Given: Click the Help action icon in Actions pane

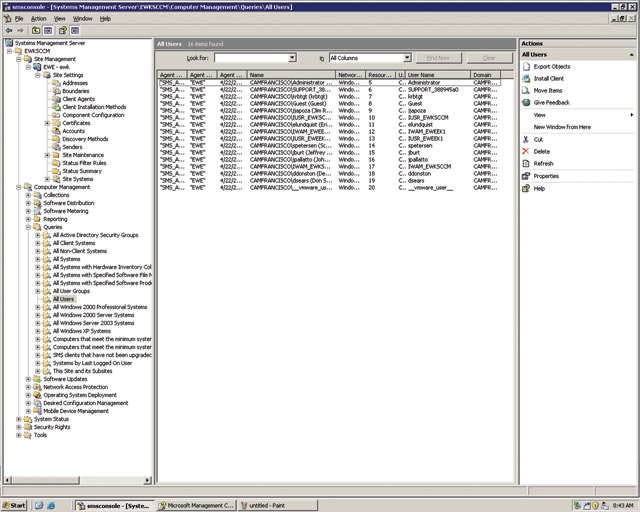Looking at the screenshot, I should [x=526, y=189].
